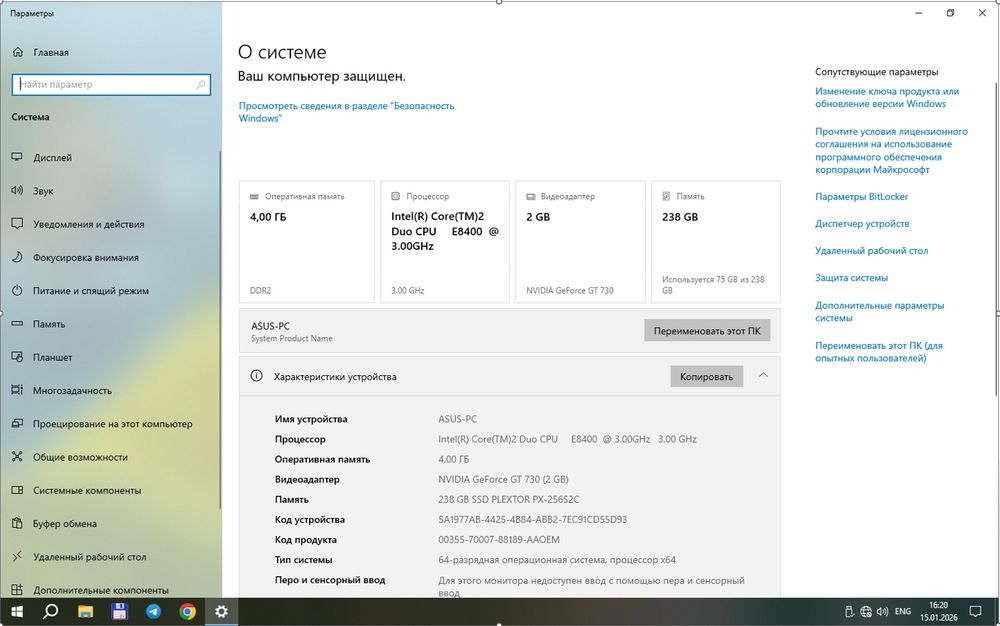Open Проецирование на этот компьютер icon
The height and width of the screenshot is (626, 1000).
pyautogui.click(x=18, y=423)
